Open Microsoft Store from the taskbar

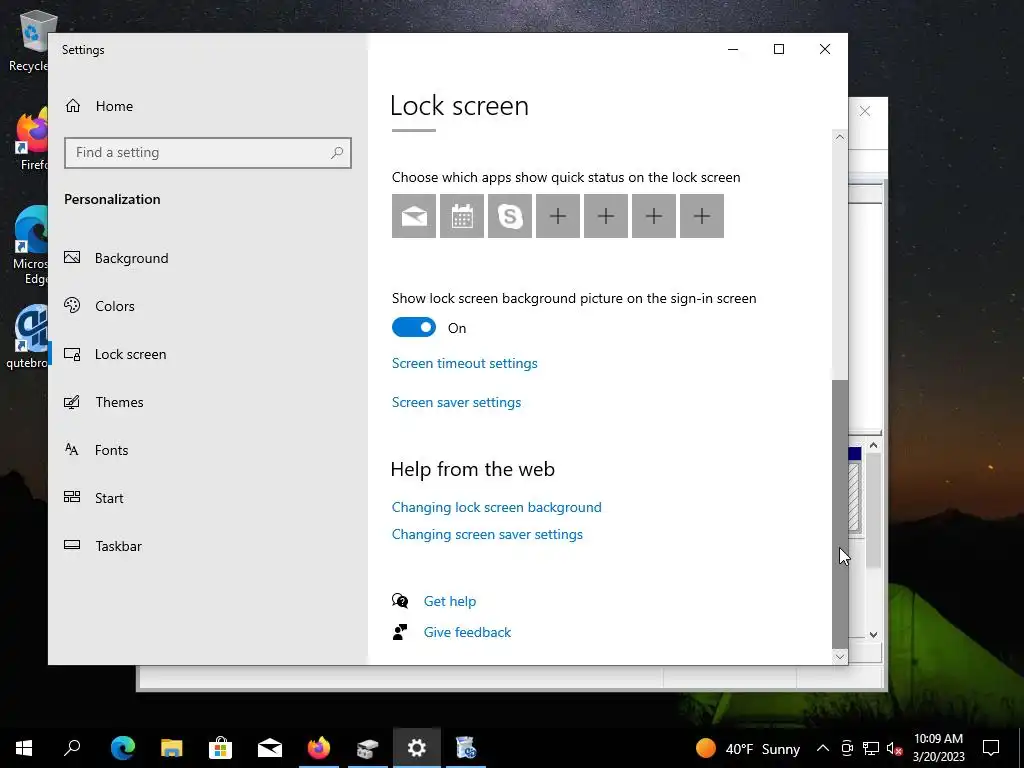point(221,748)
